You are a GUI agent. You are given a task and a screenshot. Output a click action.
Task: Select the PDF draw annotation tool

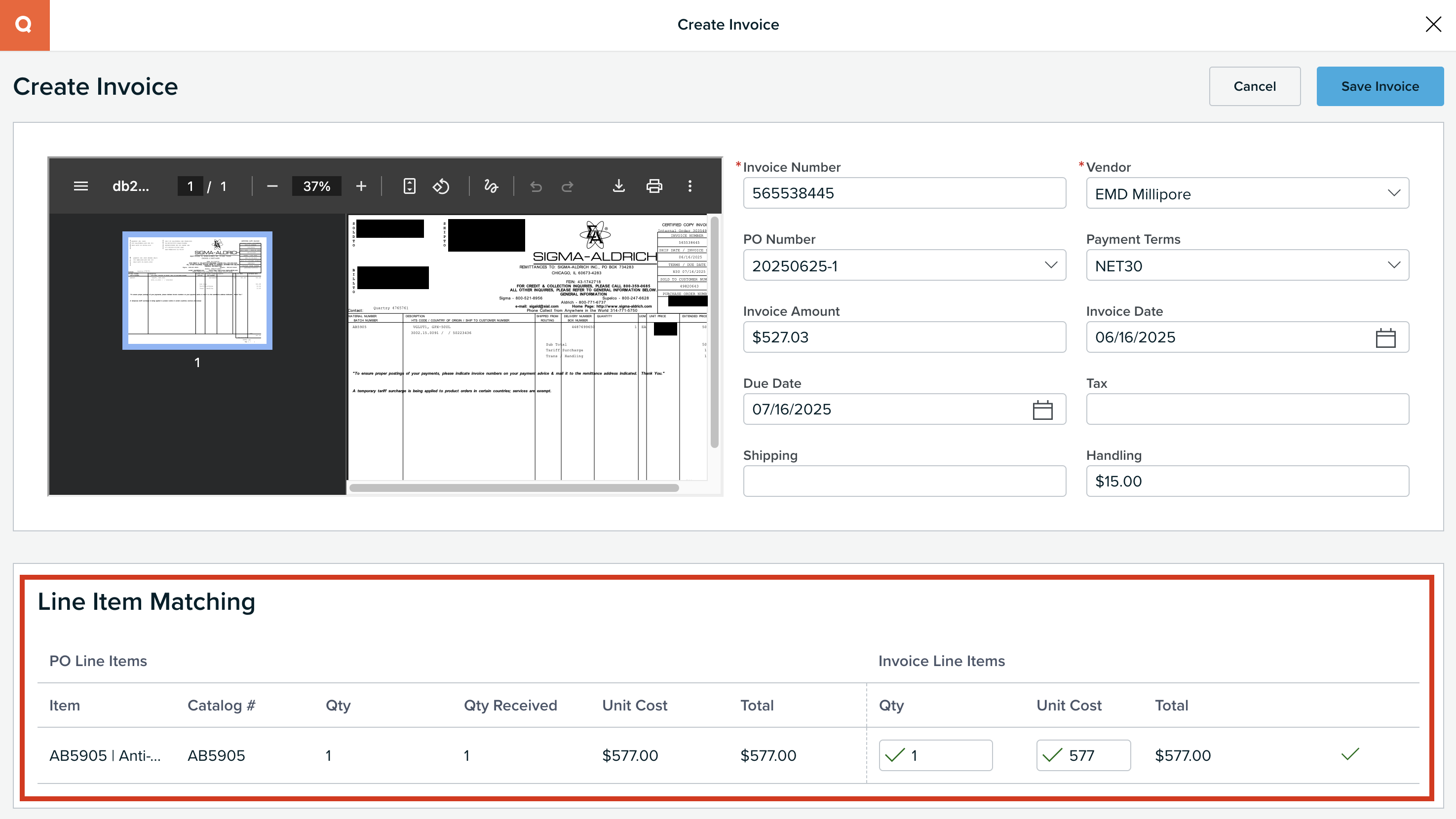pos(491,186)
